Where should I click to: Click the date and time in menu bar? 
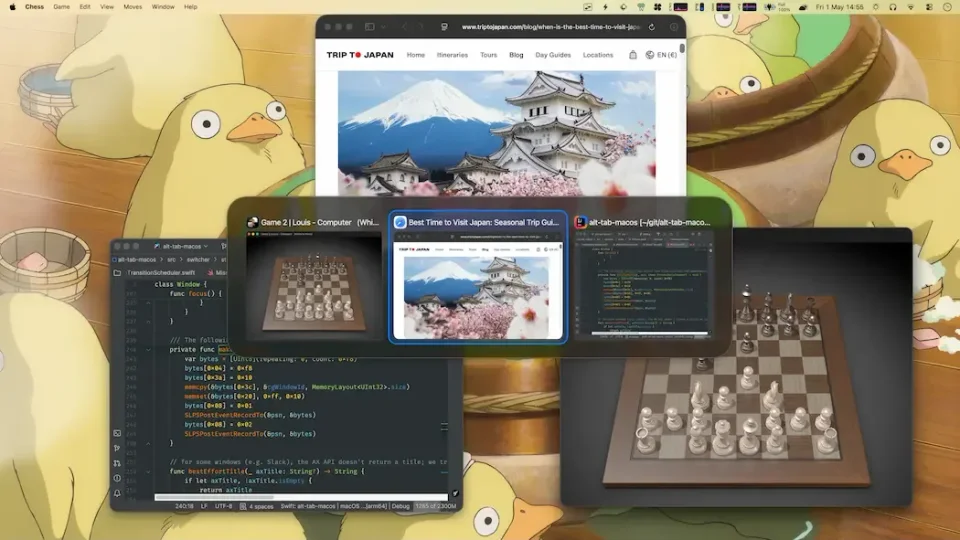[839, 7]
